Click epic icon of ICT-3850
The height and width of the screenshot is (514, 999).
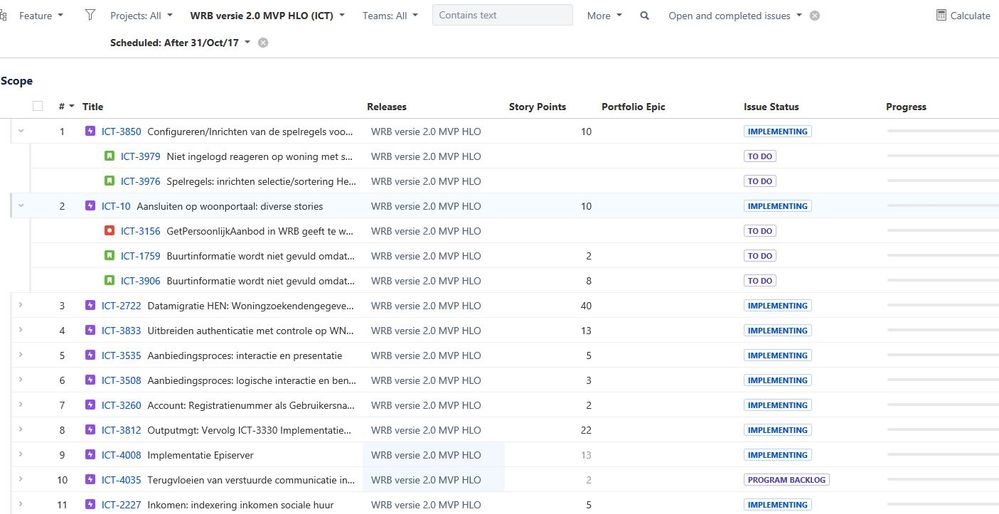point(90,132)
